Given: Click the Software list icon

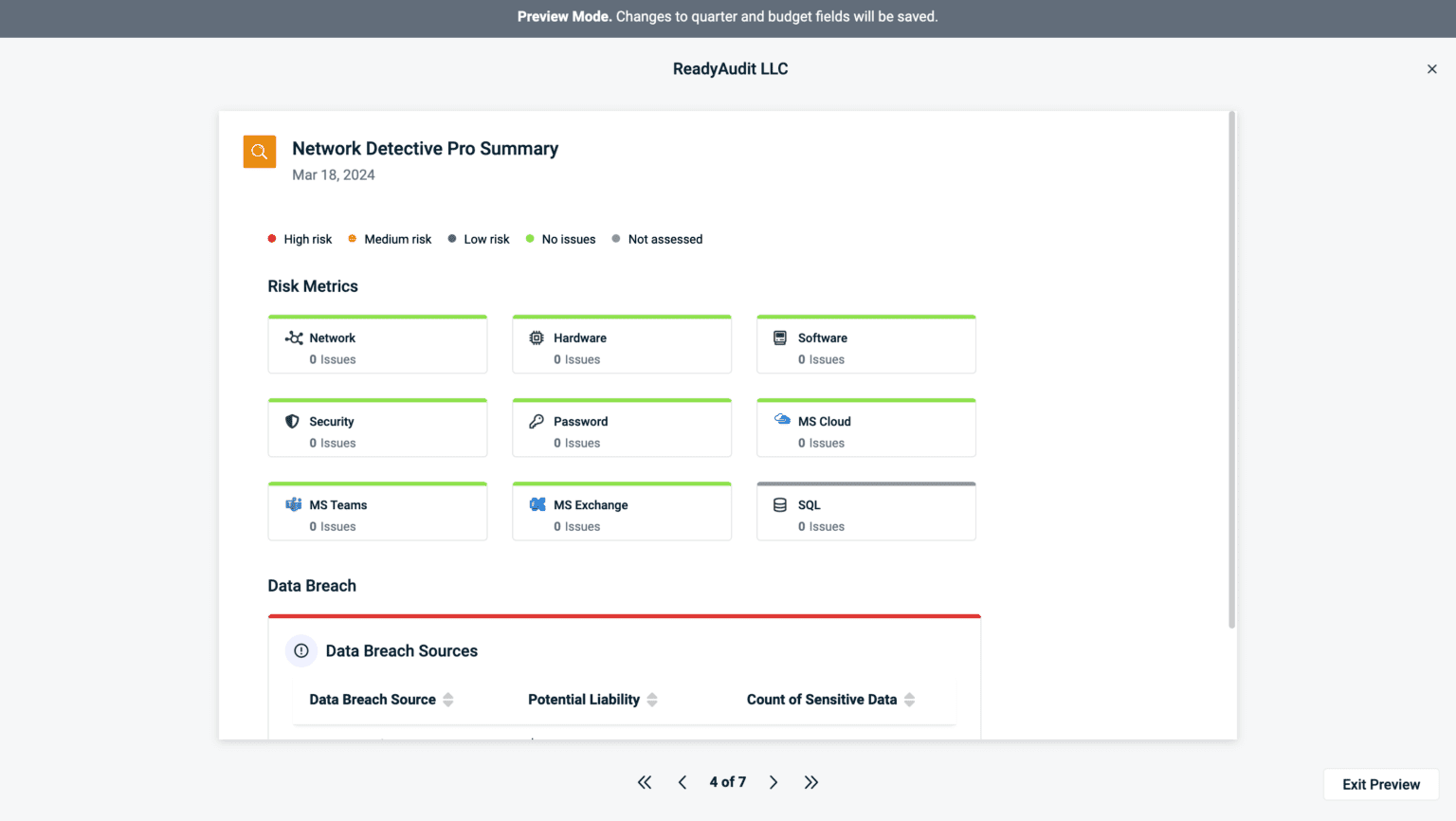Looking at the screenshot, I should coord(781,338).
